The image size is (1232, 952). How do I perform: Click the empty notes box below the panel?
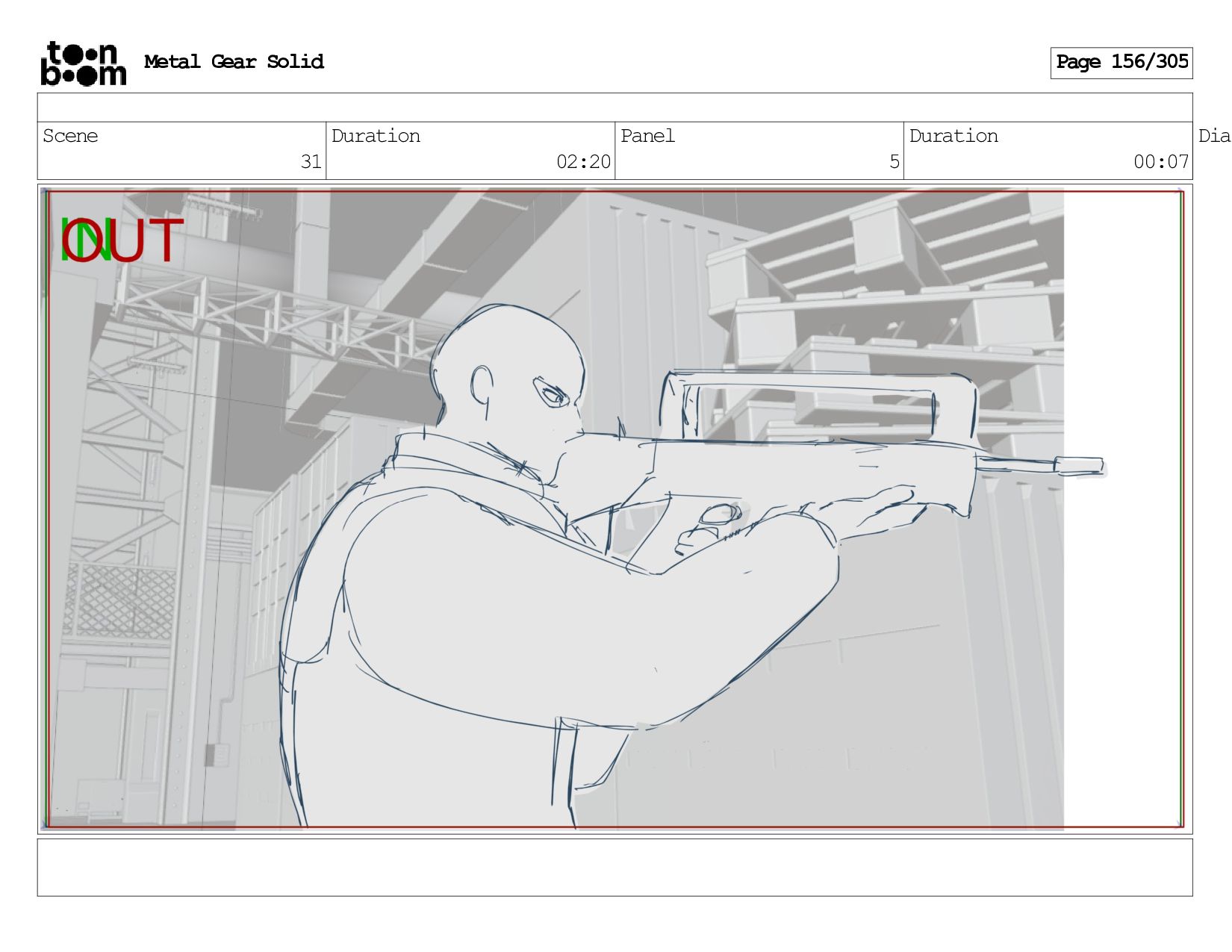615,868
